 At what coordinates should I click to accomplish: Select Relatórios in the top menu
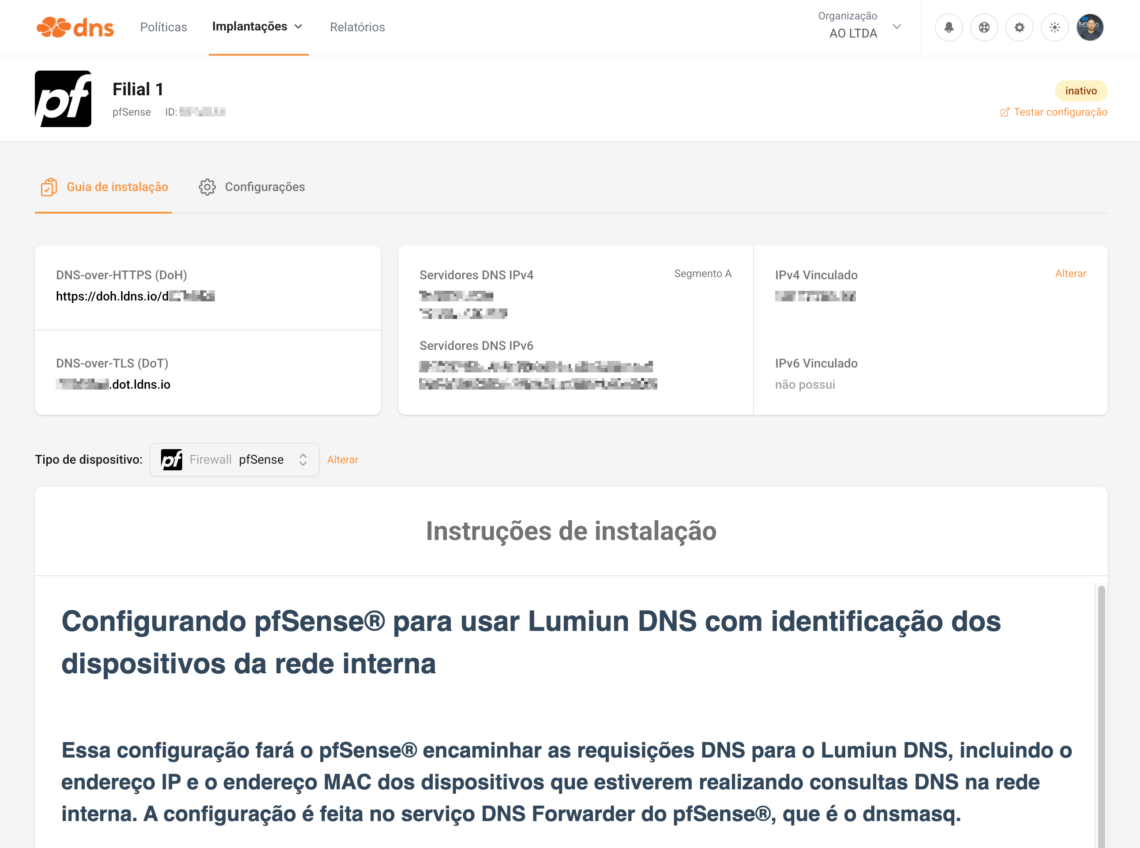[356, 27]
